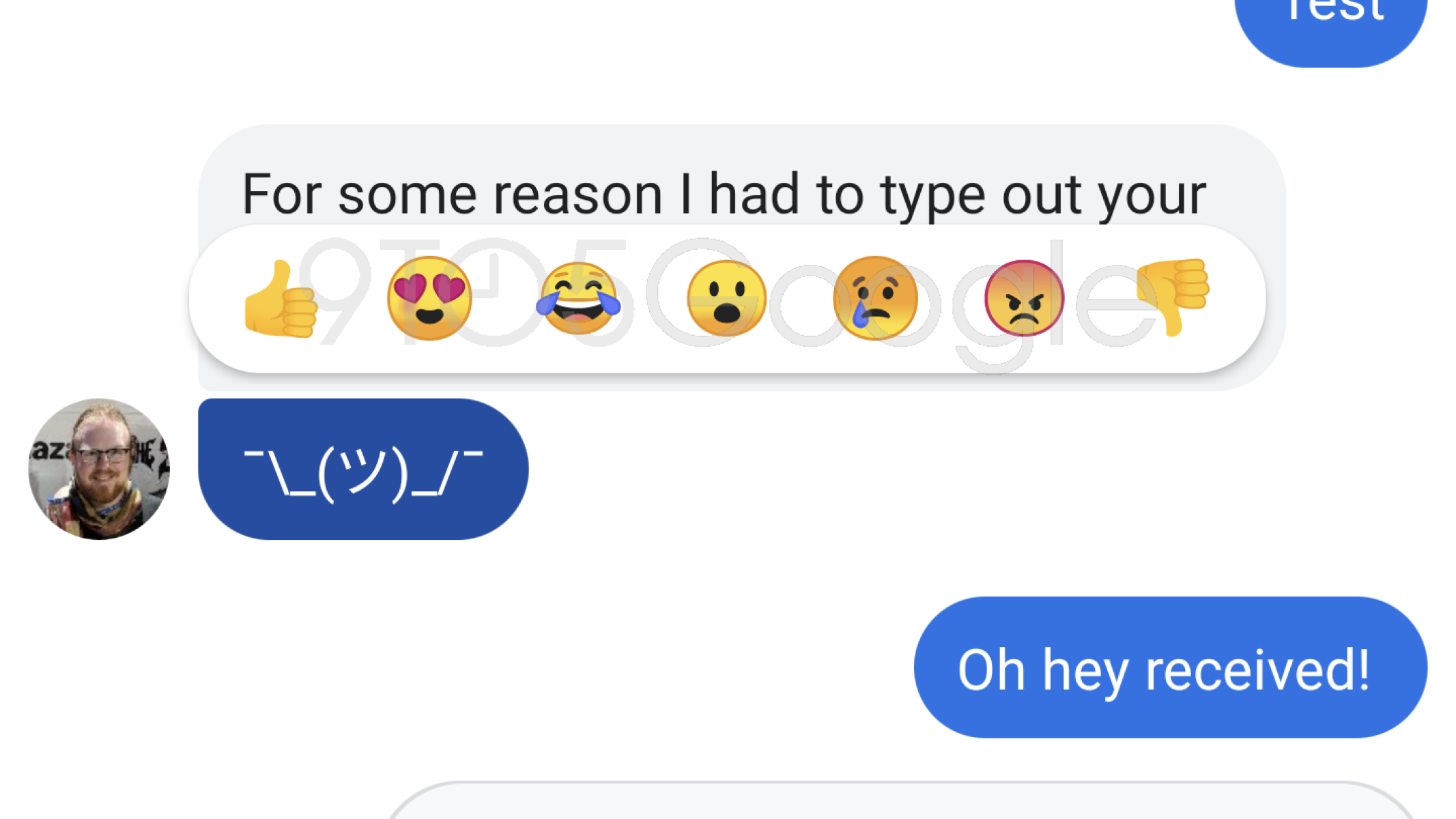Pick the crying sad face reaction
Screen dimensions: 1456x819
[x=875, y=299]
